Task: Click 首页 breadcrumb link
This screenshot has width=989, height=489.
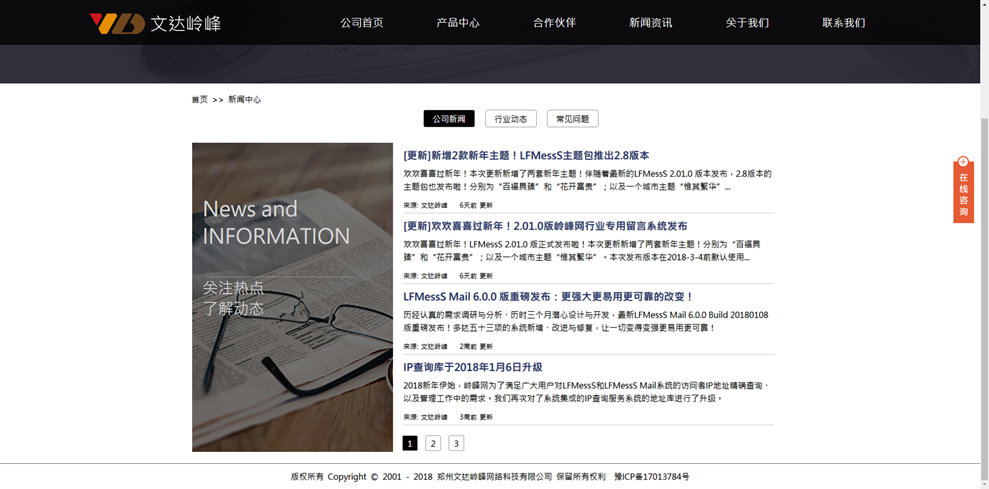Action: pyautogui.click(x=200, y=100)
